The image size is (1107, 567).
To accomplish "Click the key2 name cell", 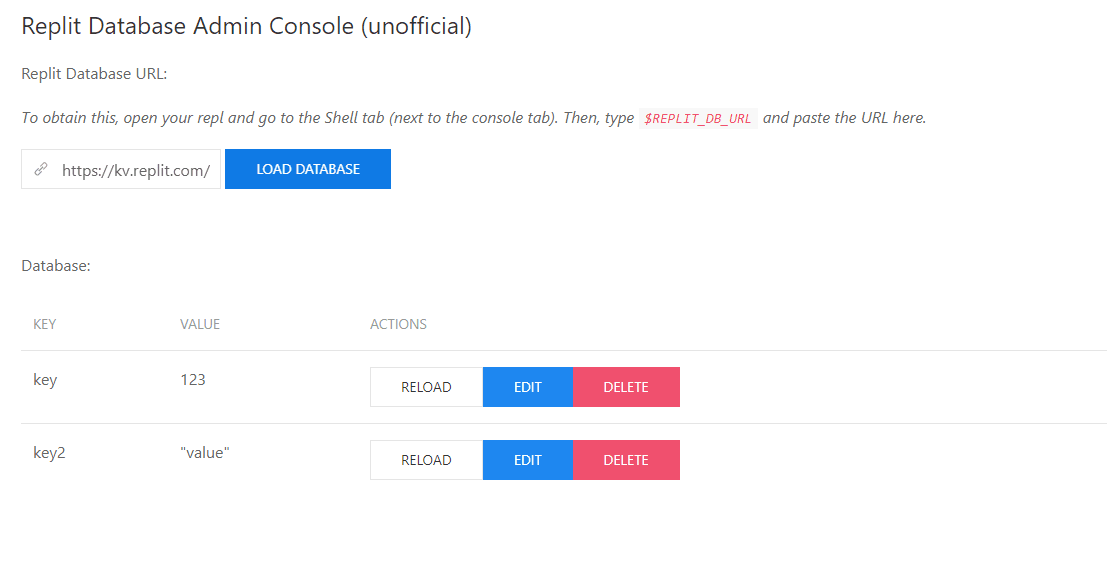I will click(49, 453).
